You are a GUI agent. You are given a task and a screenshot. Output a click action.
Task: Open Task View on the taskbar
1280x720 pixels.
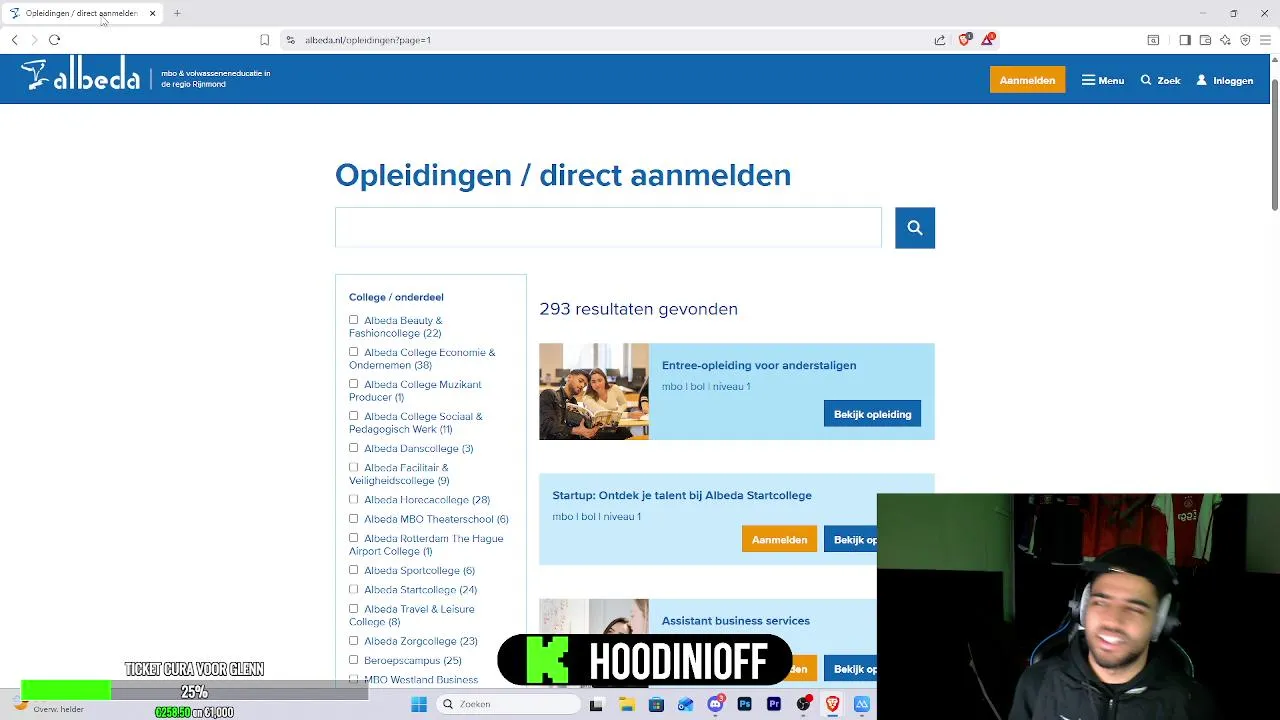(596, 704)
